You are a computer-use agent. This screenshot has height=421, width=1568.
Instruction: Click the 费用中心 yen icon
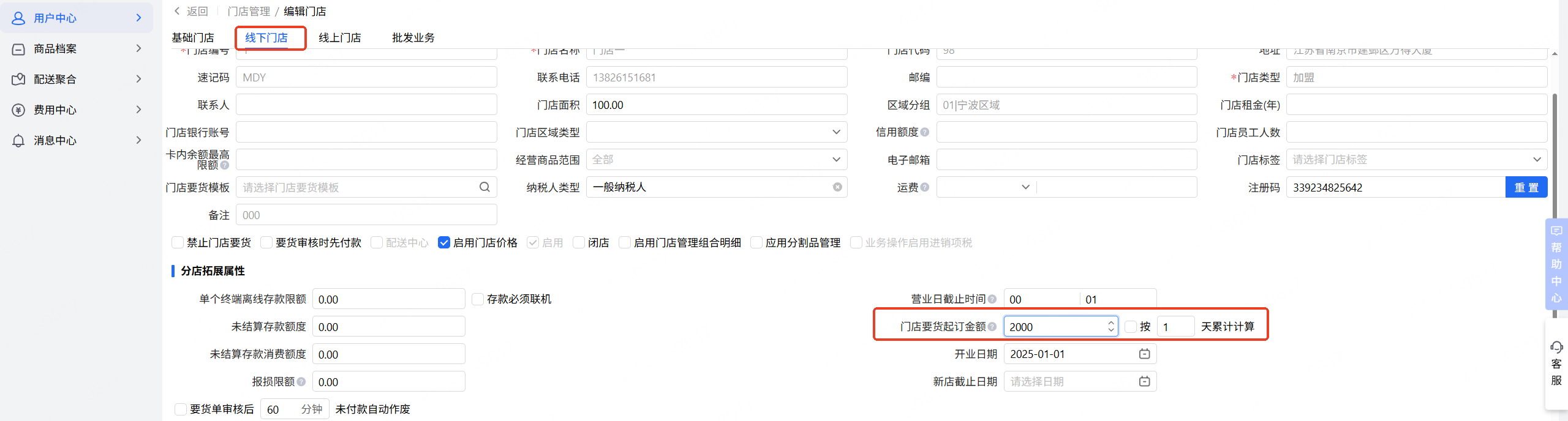[x=18, y=110]
